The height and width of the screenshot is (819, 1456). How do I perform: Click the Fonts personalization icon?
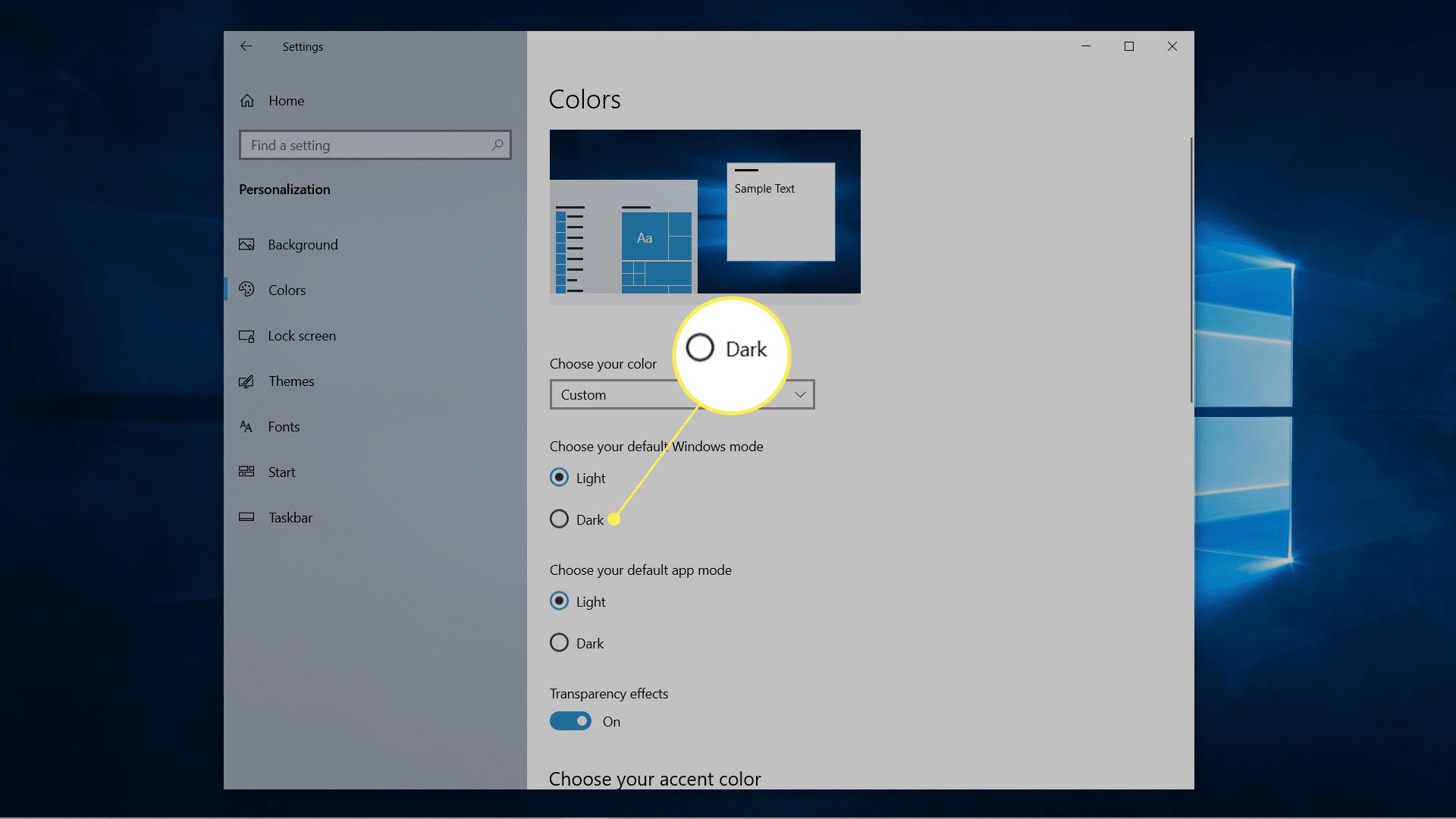(246, 425)
